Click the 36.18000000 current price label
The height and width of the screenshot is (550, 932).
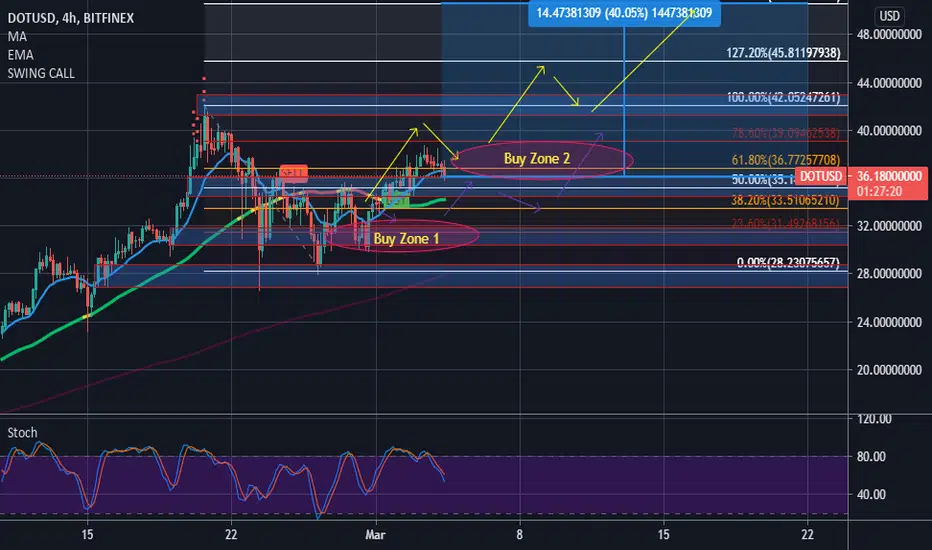click(889, 177)
